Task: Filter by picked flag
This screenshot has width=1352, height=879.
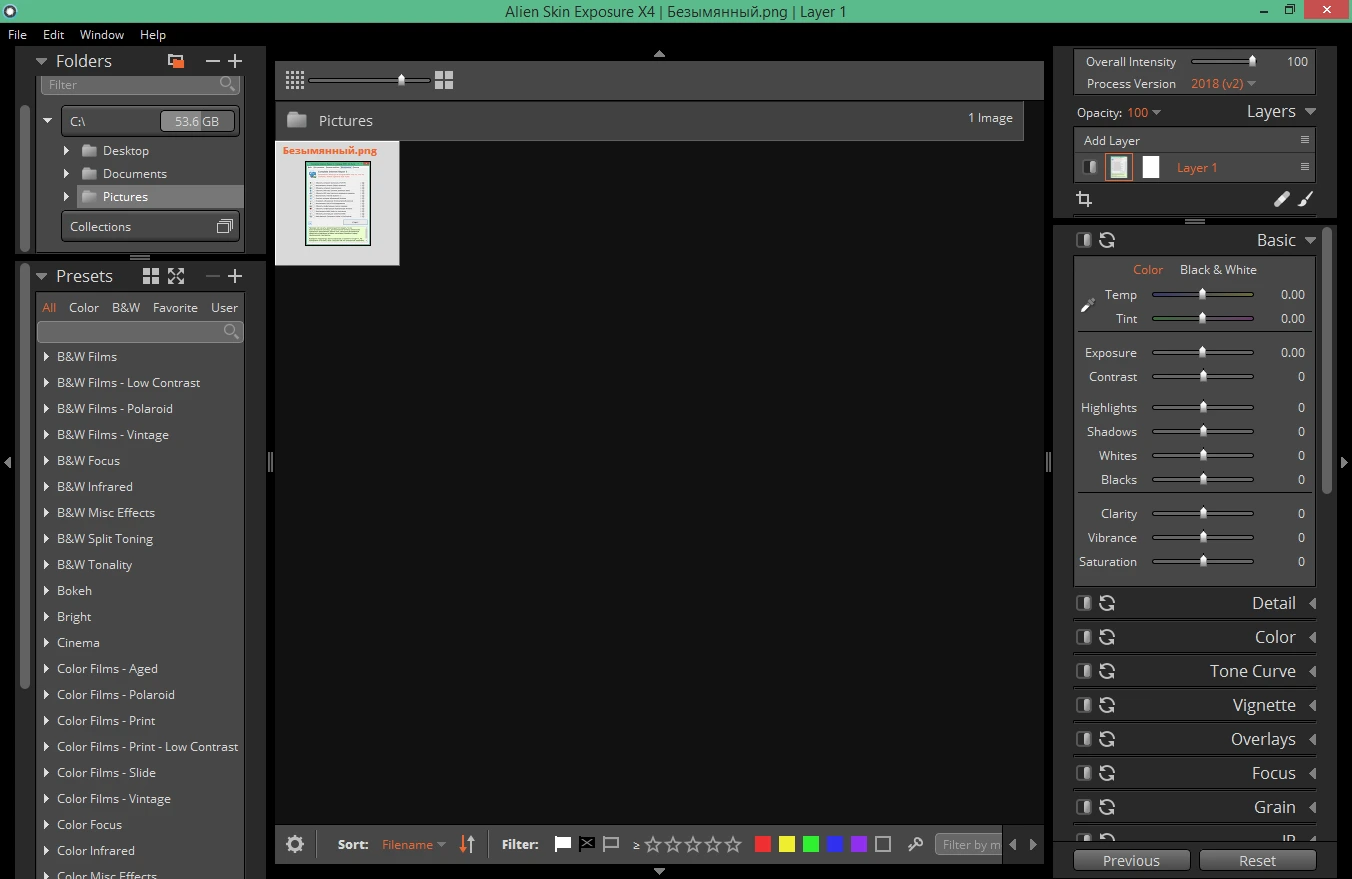Action: [x=563, y=844]
